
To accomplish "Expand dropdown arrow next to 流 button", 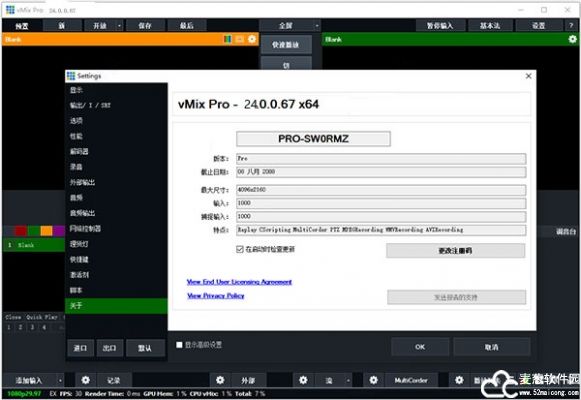I will [x=348, y=380].
